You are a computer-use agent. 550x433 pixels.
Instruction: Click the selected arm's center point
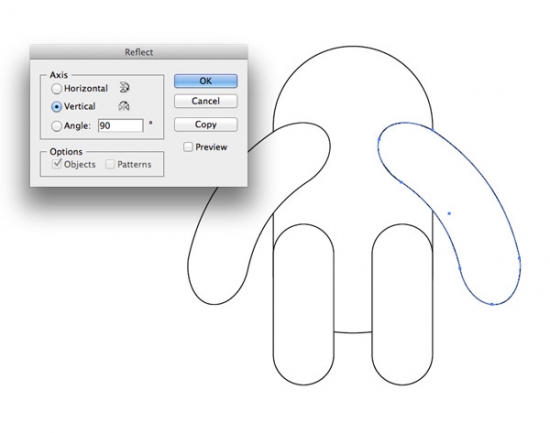point(449,213)
